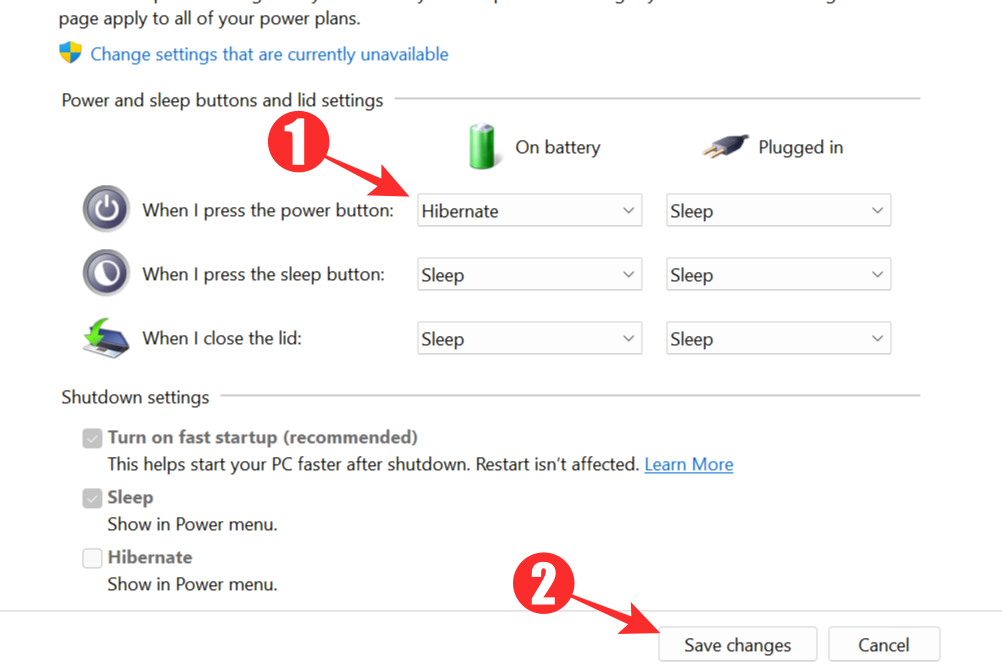This screenshot has height=668, width=1002.
Task: Enable Hibernate in Power menu checkbox
Action: 93,558
